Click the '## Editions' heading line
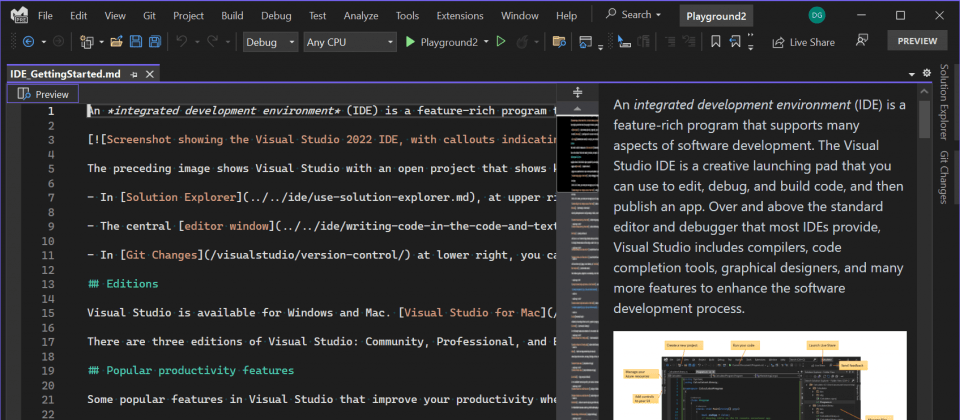 pyautogui.click(x=123, y=283)
